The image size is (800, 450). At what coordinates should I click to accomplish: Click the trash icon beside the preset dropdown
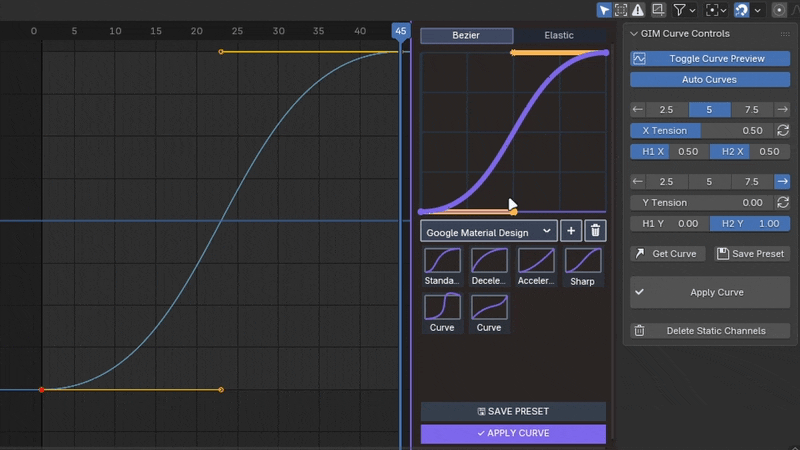595,231
